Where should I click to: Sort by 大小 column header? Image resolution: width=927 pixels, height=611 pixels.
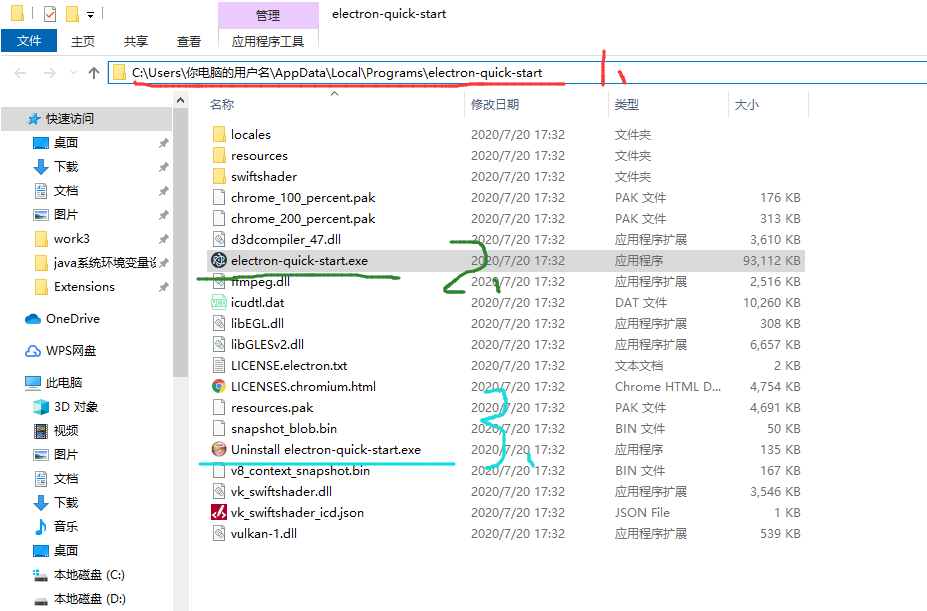click(747, 105)
